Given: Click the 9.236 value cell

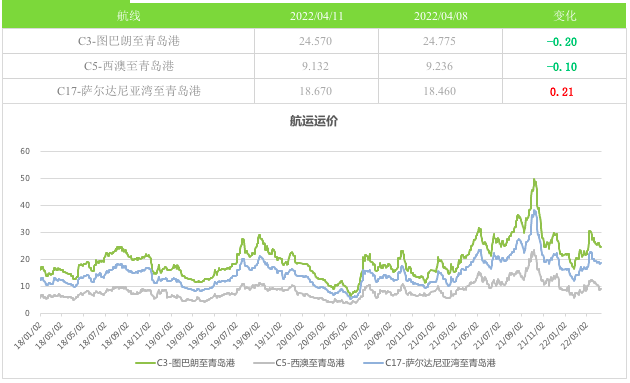Looking at the screenshot, I should [x=440, y=66].
